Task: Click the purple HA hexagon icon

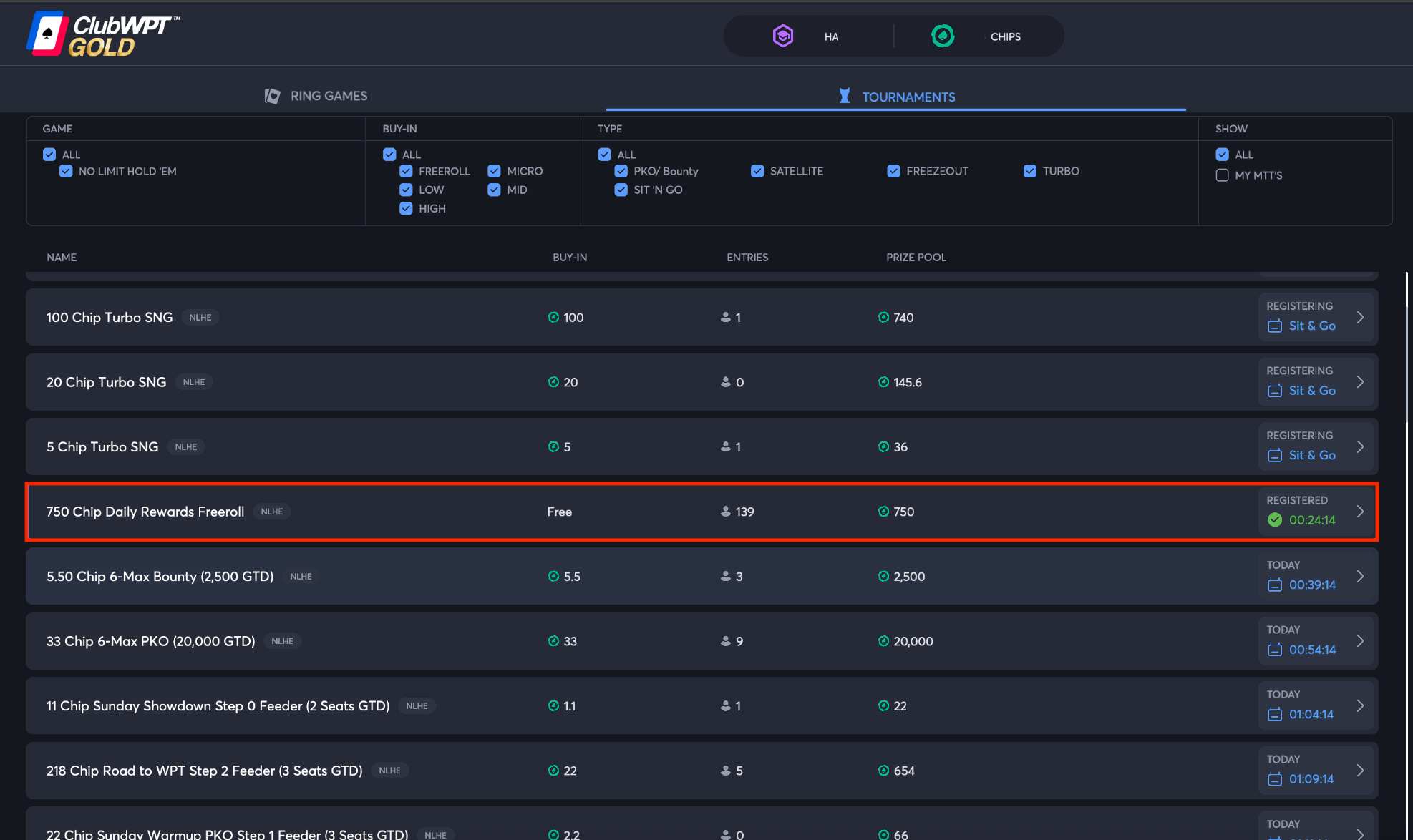Action: click(x=783, y=36)
